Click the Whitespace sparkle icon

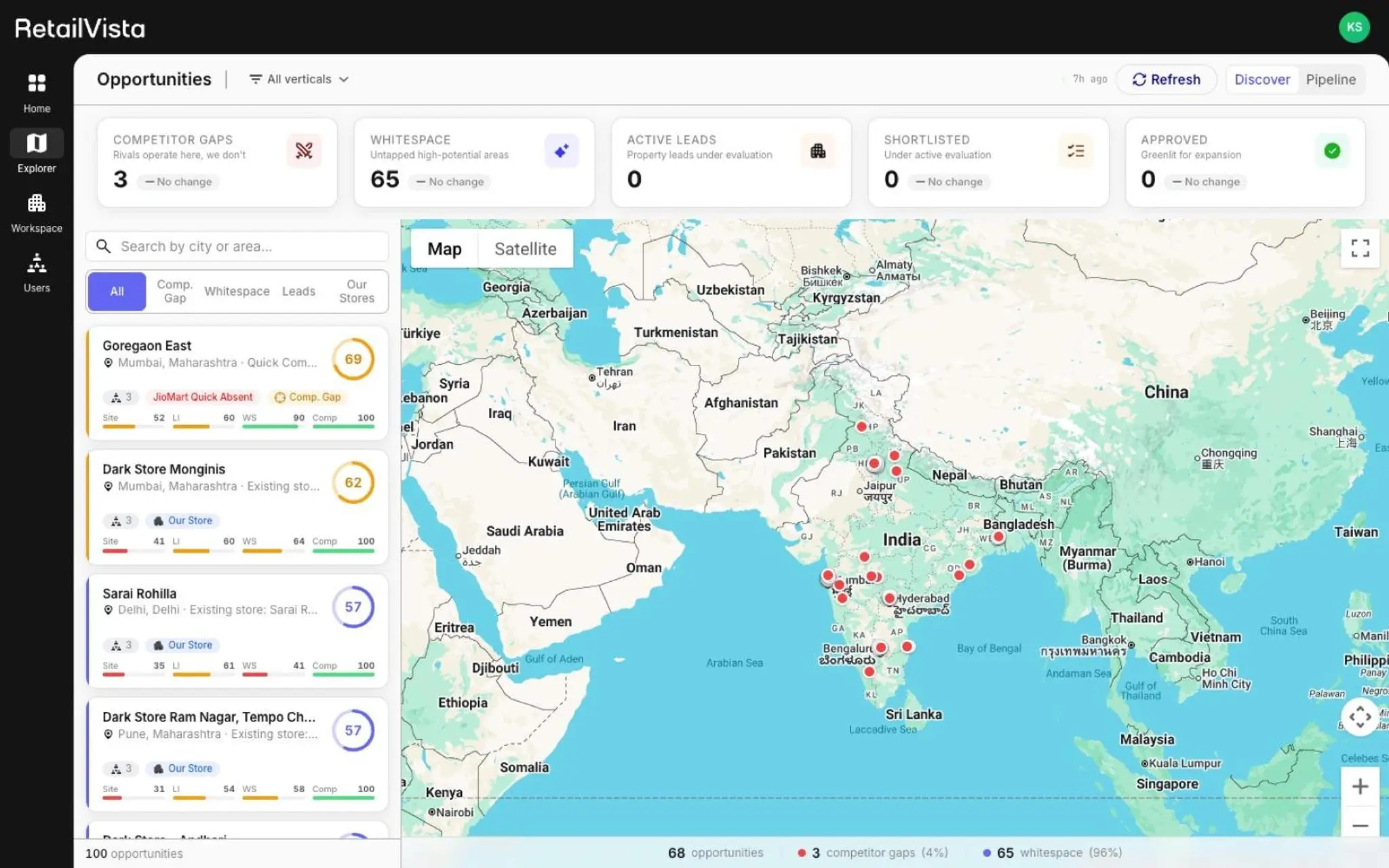[x=561, y=151]
